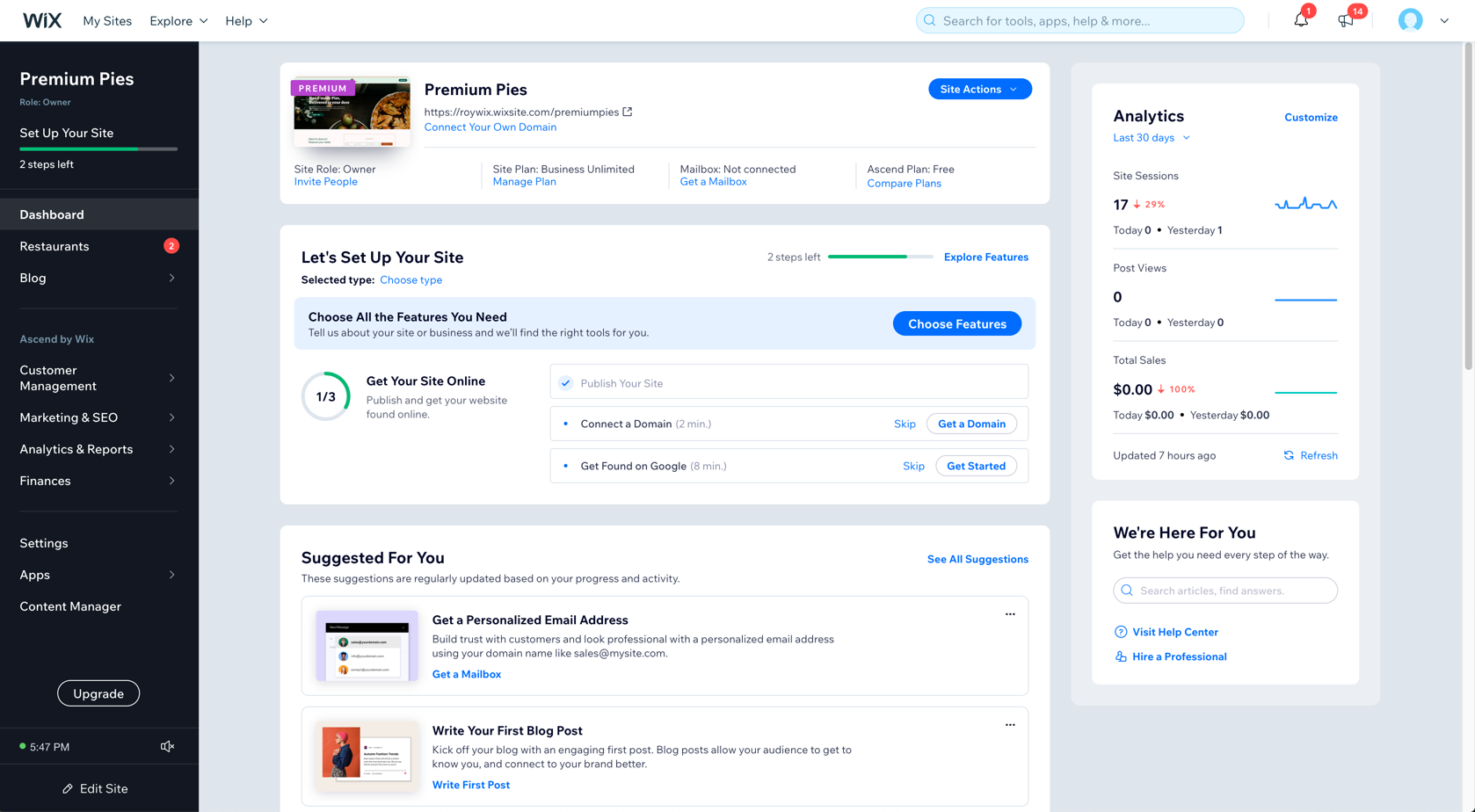This screenshot has width=1475, height=812.
Task: Click the help articles search field
Action: (1225, 591)
